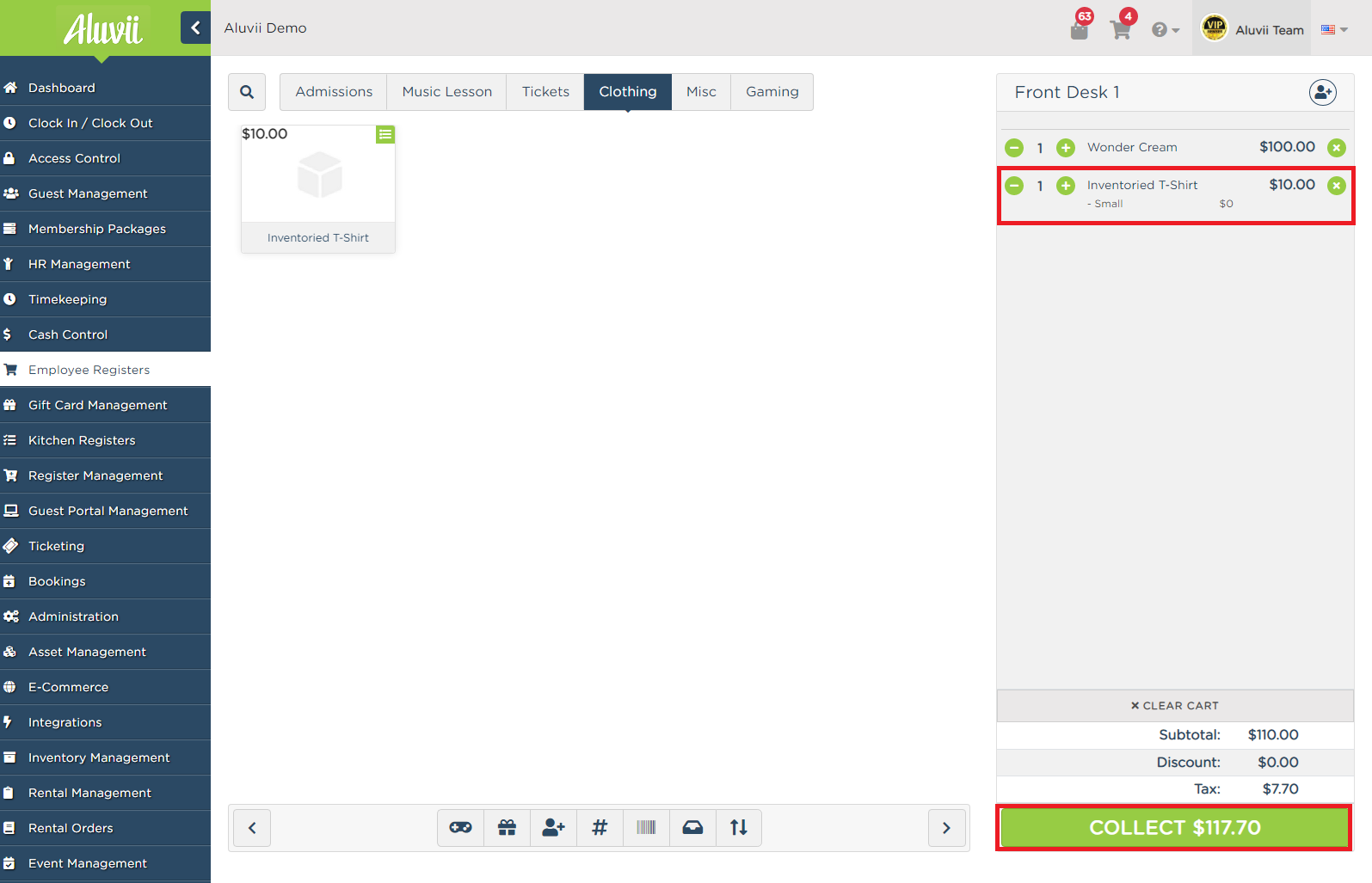Click the Clear Cart button
This screenshot has height=883, width=1372.
coord(1175,706)
